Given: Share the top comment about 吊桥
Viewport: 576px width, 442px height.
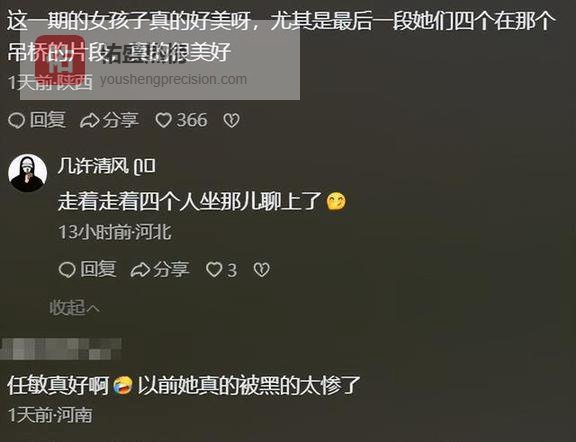Looking at the screenshot, I should click(109, 120).
